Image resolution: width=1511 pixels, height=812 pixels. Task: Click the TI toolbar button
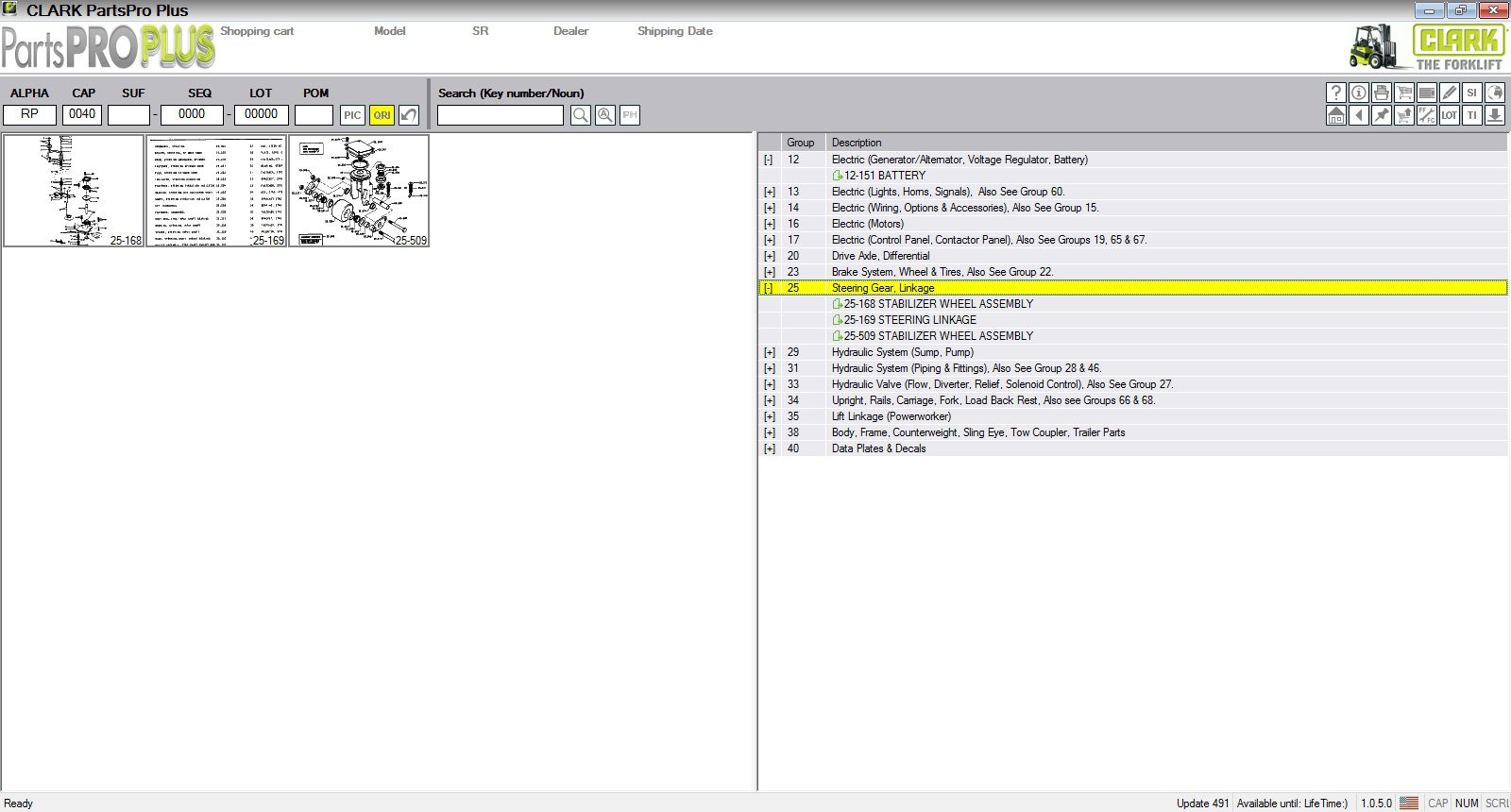[1472, 115]
